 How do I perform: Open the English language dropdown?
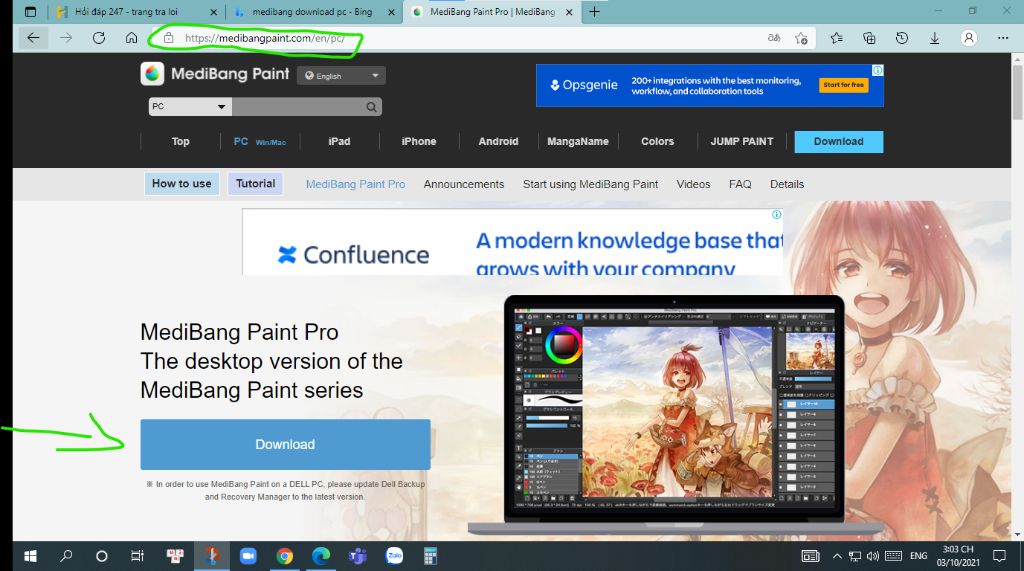coord(342,76)
